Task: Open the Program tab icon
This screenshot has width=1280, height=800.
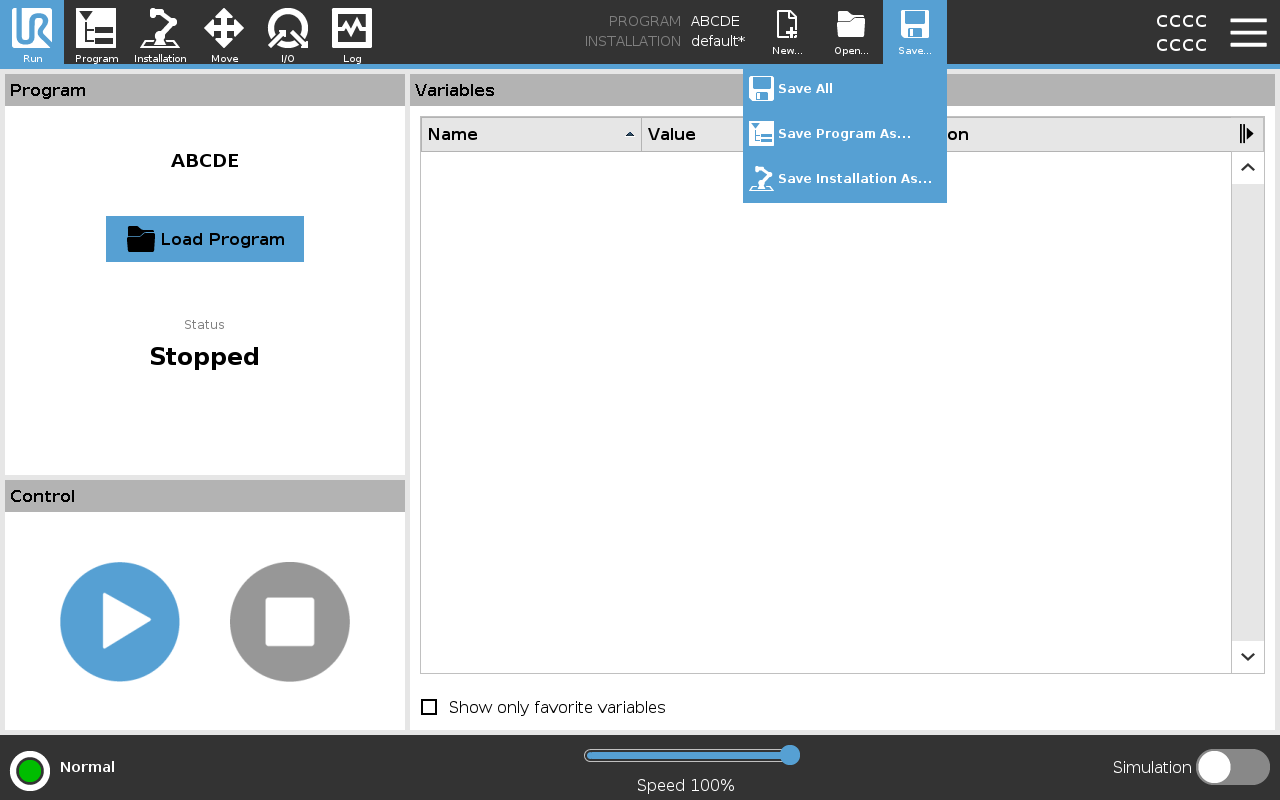Action: [x=96, y=33]
